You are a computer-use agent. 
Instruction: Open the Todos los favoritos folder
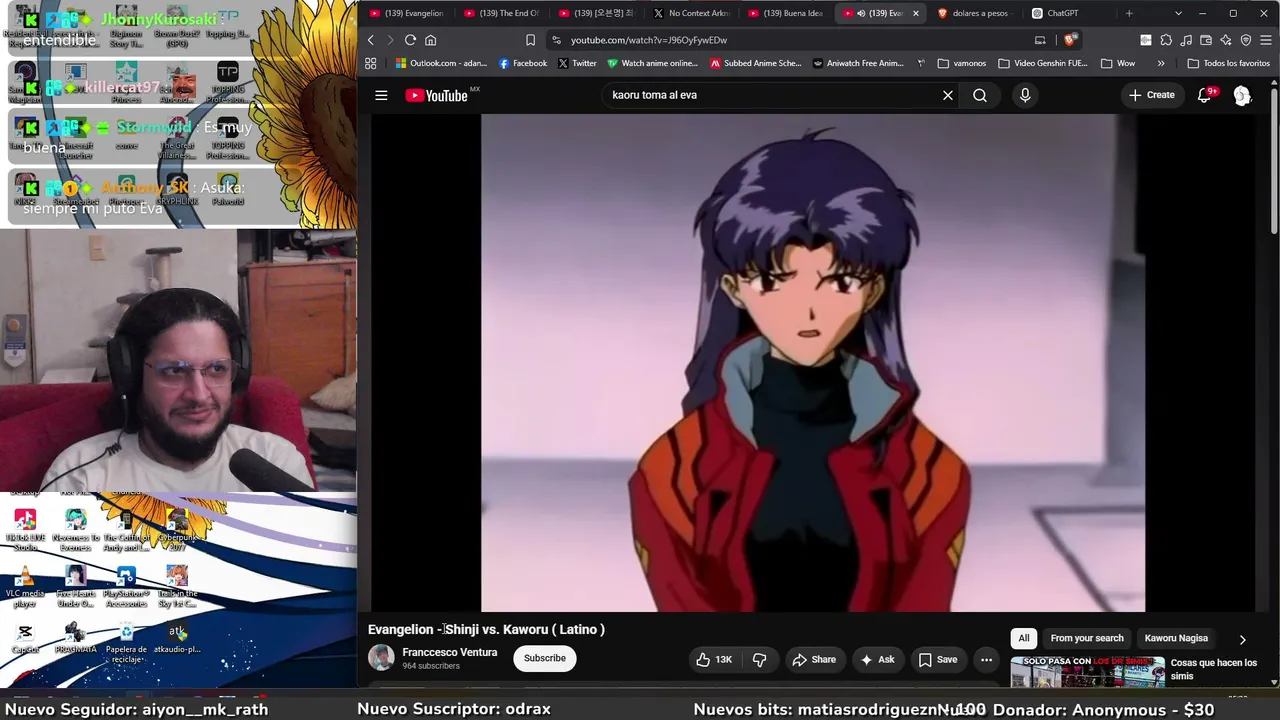pos(1228,63)
